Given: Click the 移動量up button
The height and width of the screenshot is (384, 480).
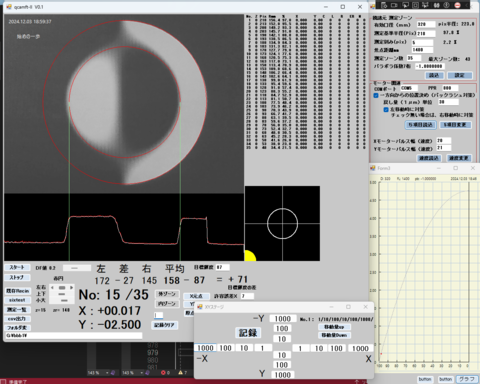Looking at the screenshot, I should (x=334, y=327).
